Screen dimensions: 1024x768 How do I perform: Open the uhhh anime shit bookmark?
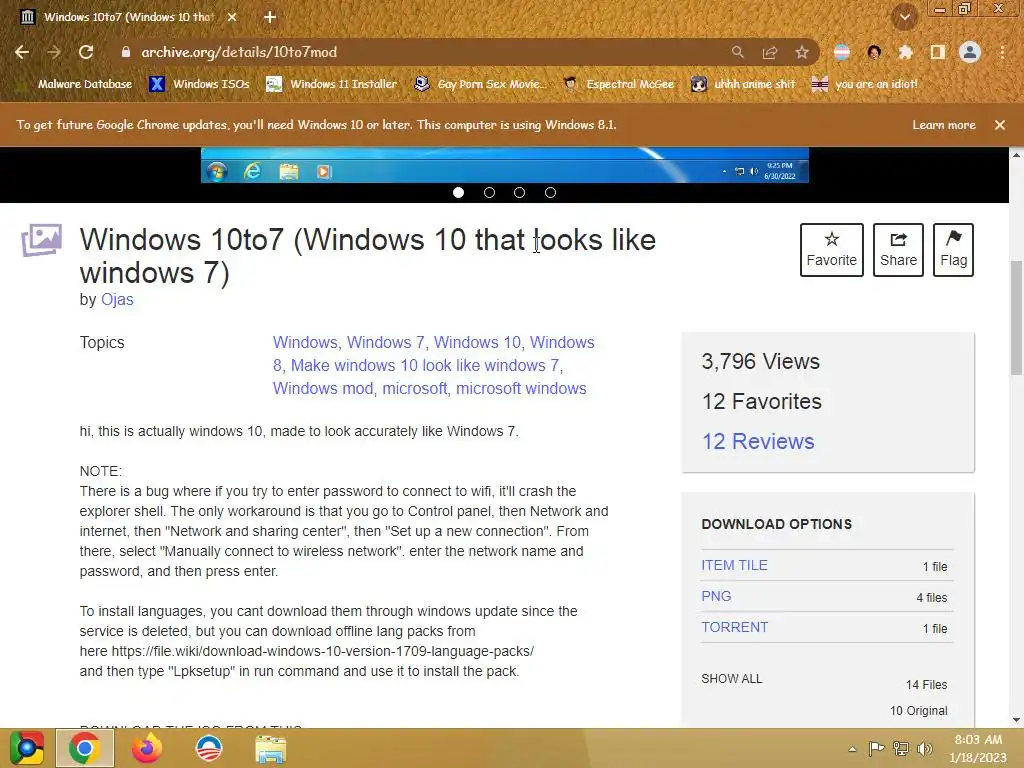744,84
